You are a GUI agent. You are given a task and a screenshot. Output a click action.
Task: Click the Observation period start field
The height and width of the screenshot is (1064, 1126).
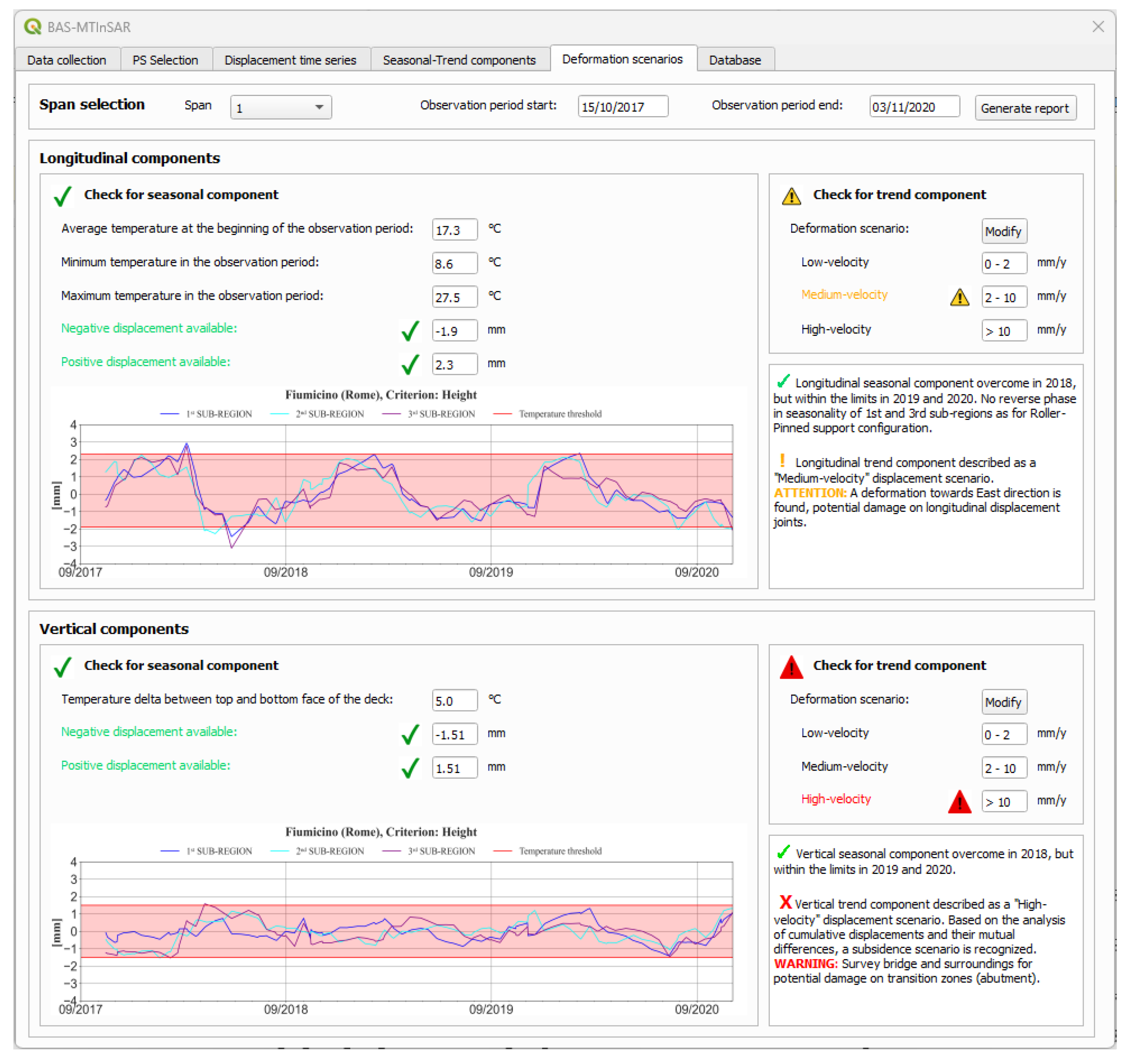(x=623, y=106)
